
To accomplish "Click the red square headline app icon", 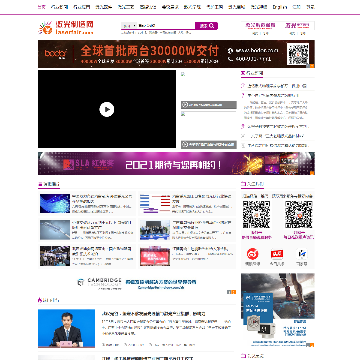I will click(277, 254).
